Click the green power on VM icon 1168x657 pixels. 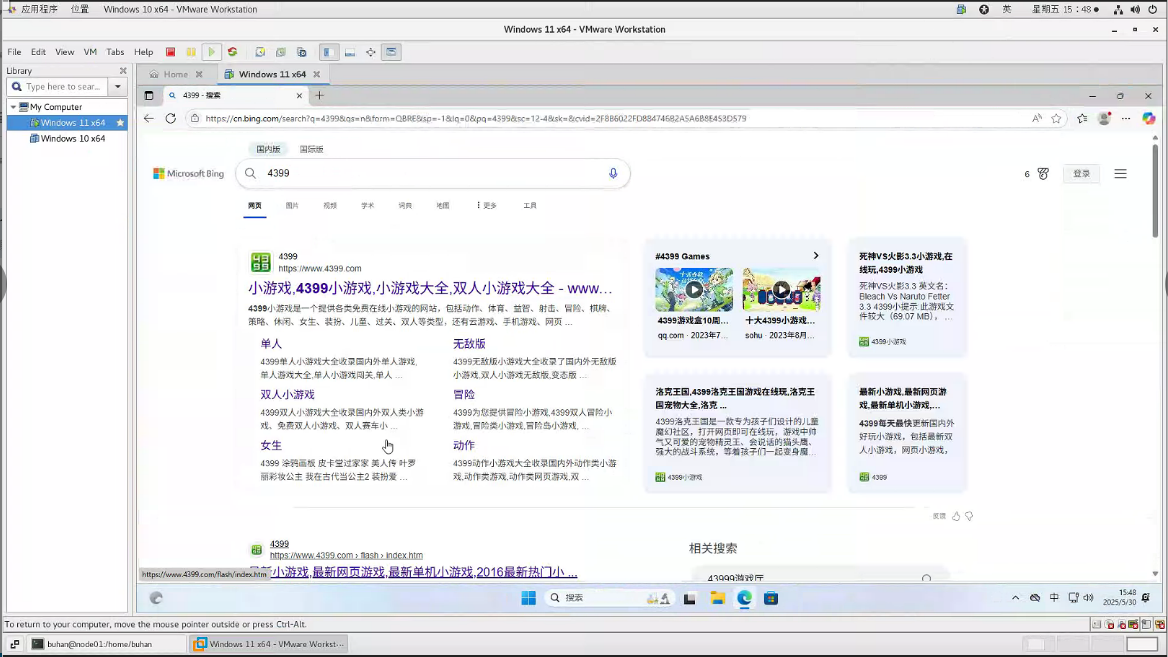[x=212, y=52]
